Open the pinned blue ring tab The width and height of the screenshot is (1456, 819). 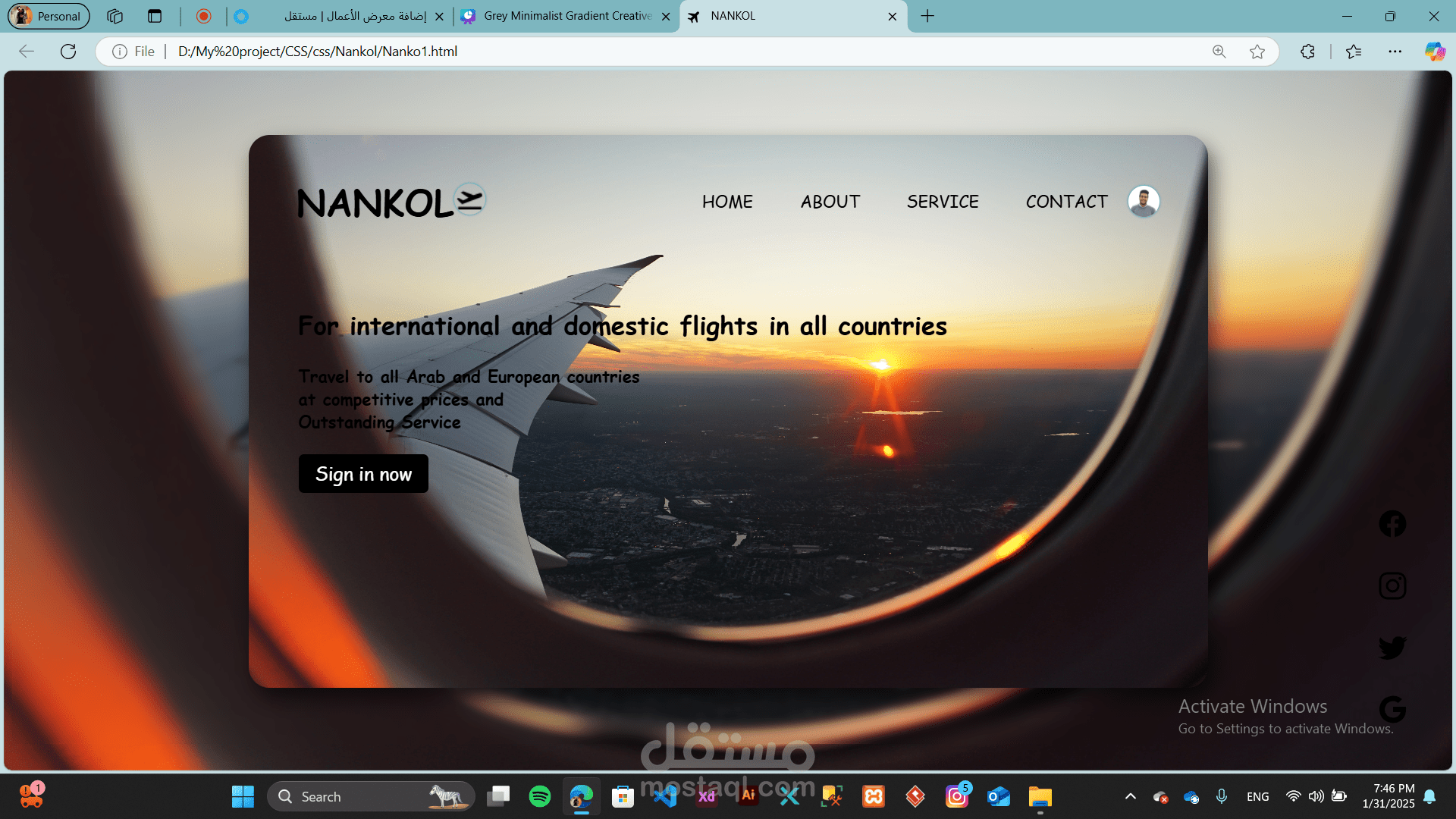(x=241, y=16)
